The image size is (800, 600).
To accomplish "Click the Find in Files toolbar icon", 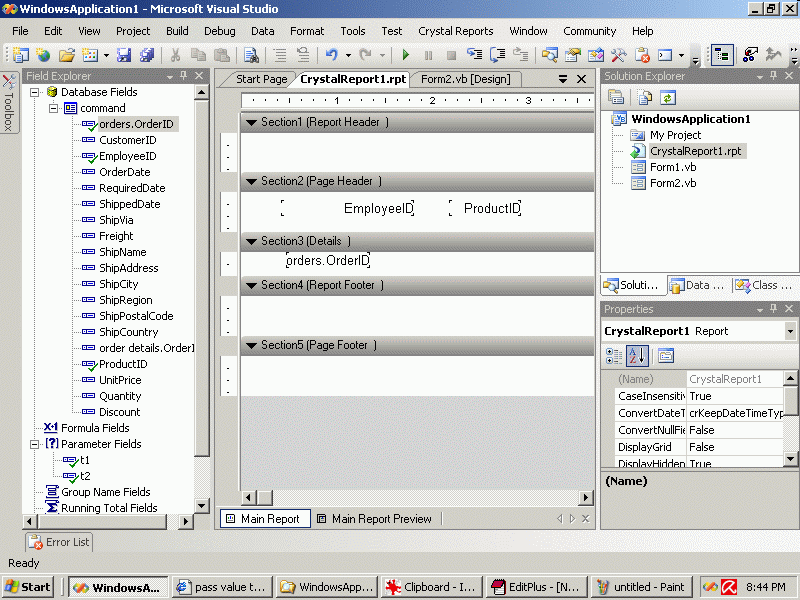I will (251, 55).
